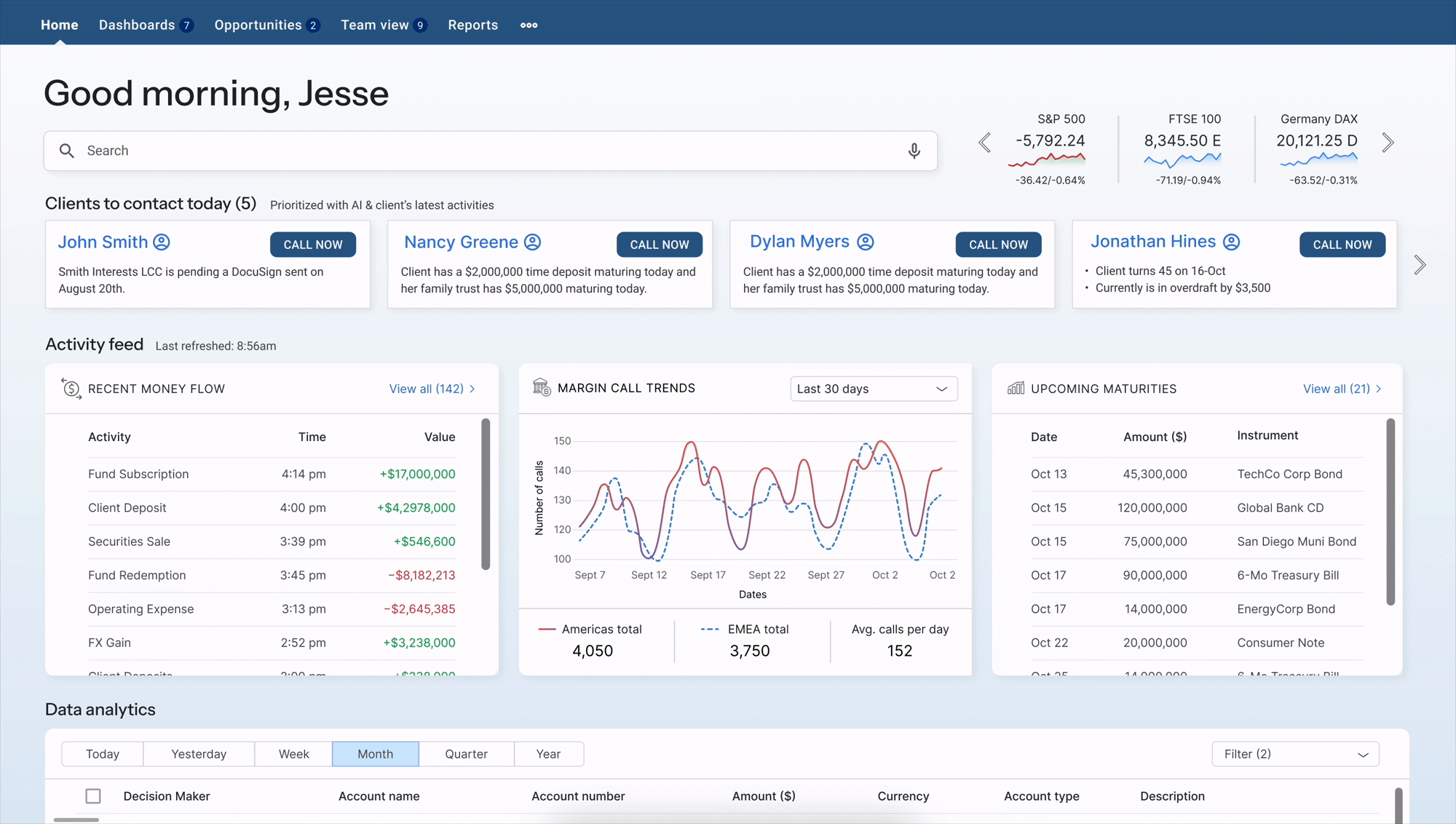Click the microphone voice search icon
The image size is (1456, 824).
pos(914,151)
